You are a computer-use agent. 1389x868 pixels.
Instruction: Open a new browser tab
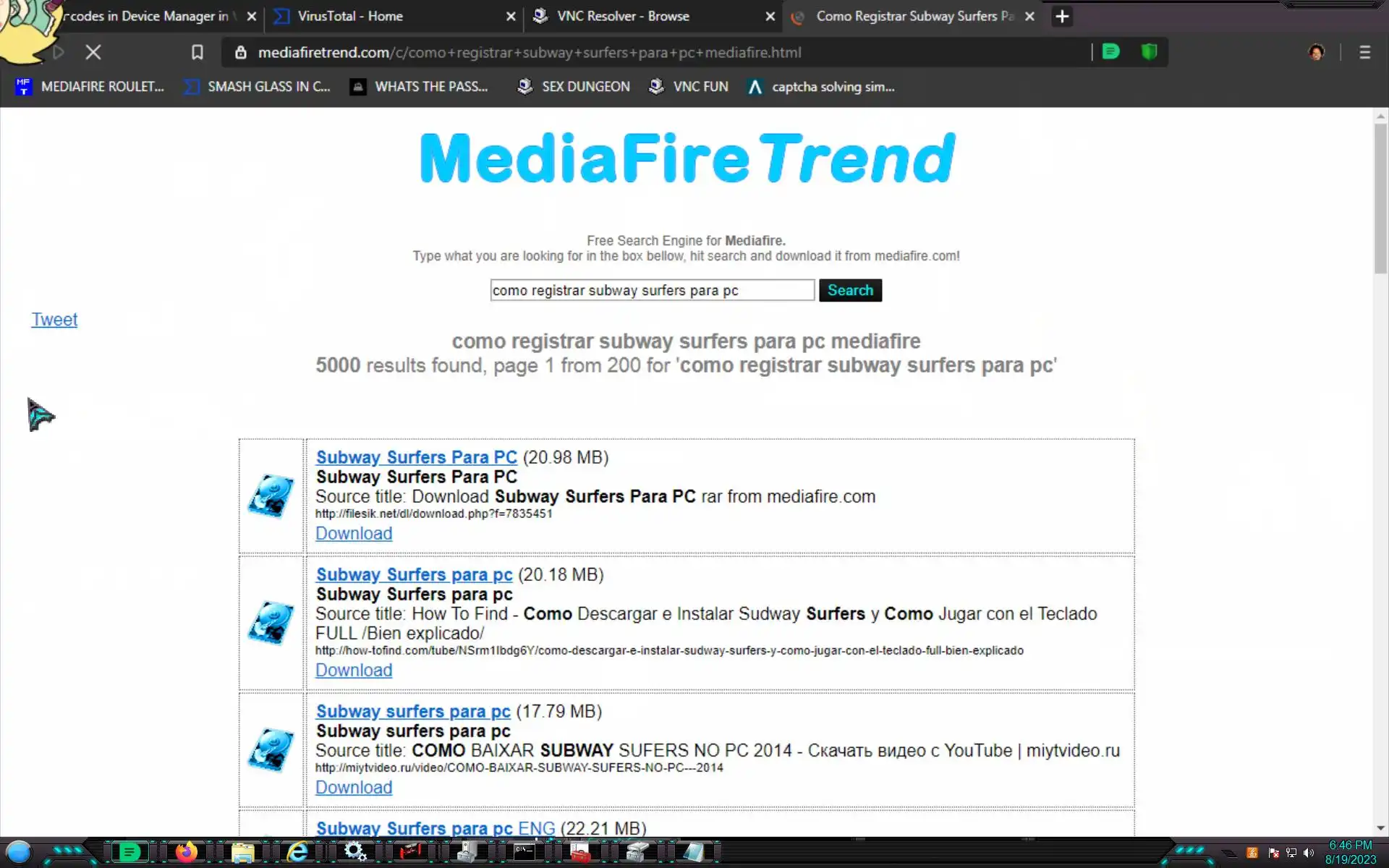point(1061,16)
